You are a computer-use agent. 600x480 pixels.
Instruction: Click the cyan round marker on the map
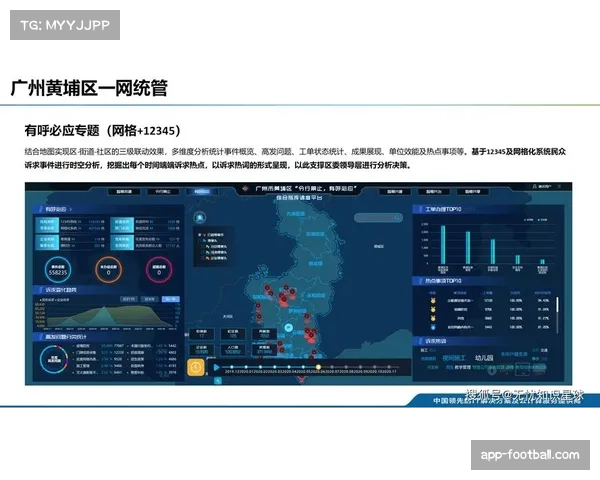[289, 328]
